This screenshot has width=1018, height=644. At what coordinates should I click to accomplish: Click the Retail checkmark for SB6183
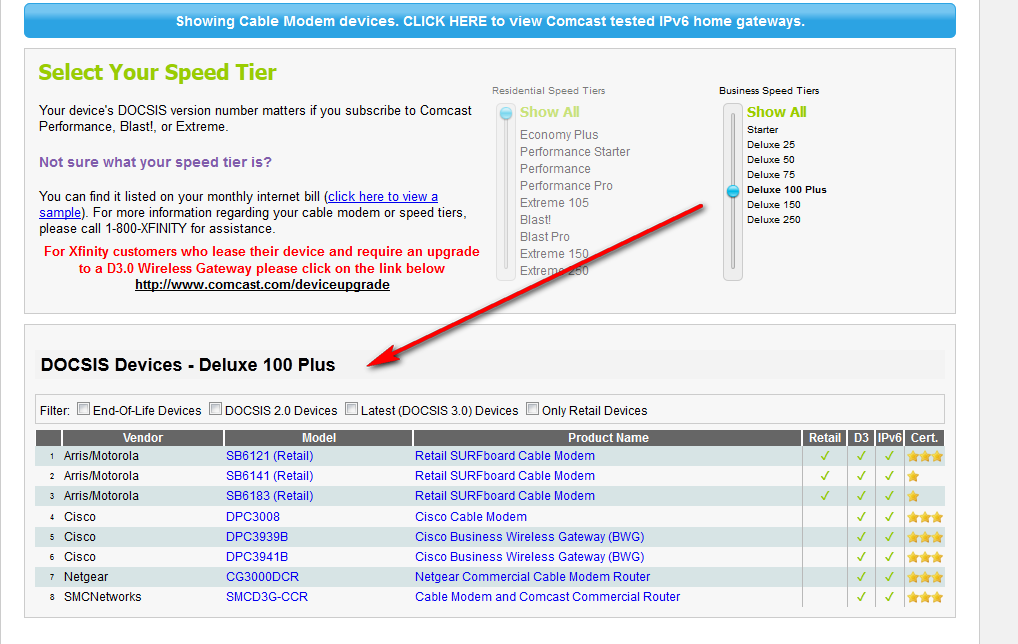pyautogui.click(x=825, y=496)
